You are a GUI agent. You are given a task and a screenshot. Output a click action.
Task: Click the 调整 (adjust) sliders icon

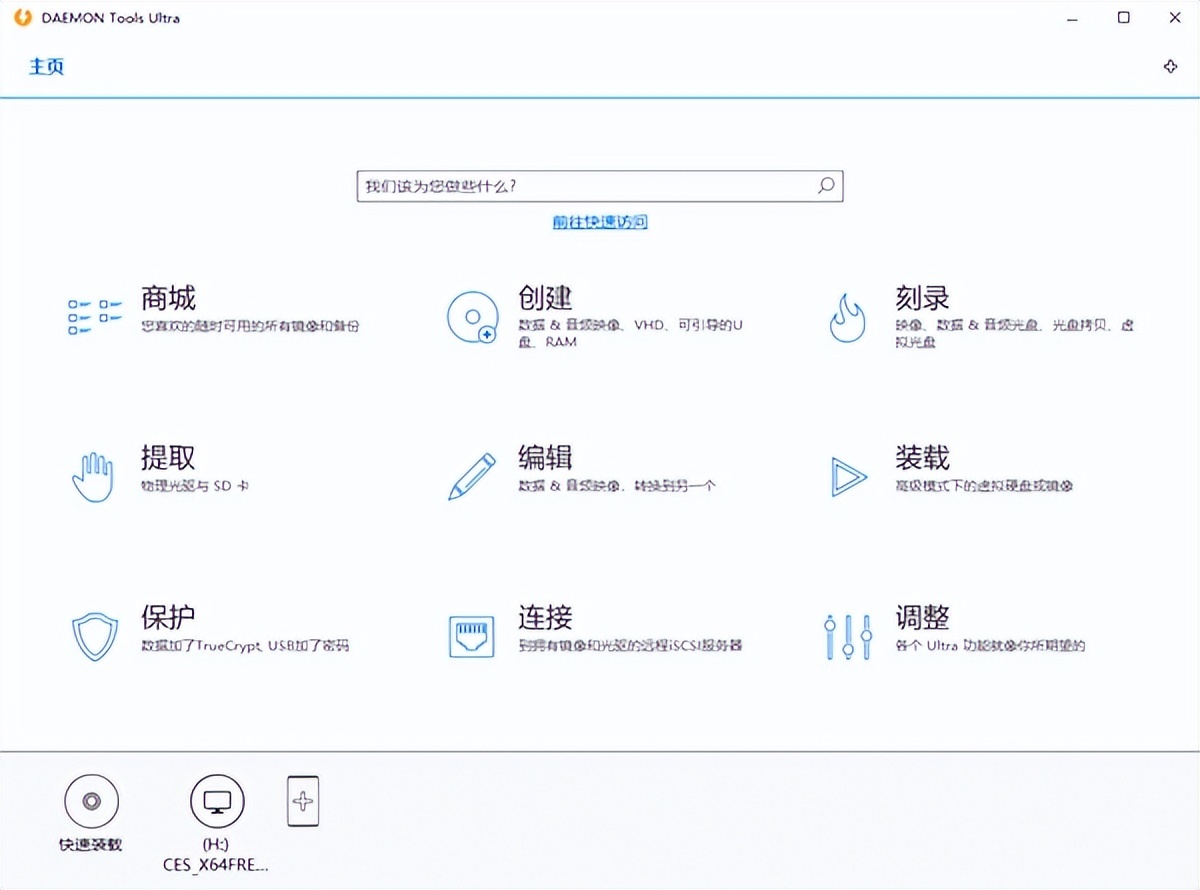pyautogui.click(x=847, y=636)
